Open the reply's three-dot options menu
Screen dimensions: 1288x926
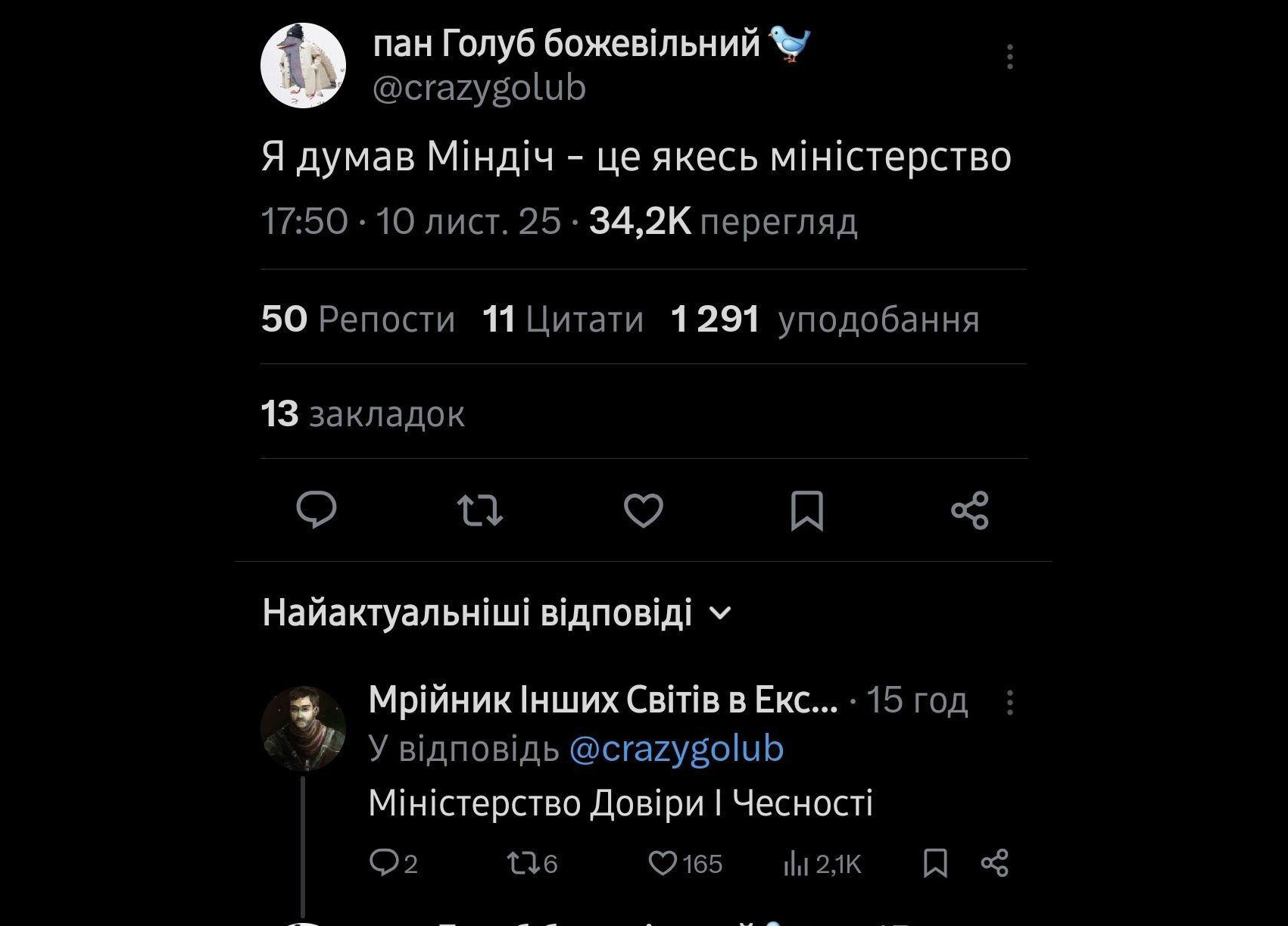(1009, 703)
